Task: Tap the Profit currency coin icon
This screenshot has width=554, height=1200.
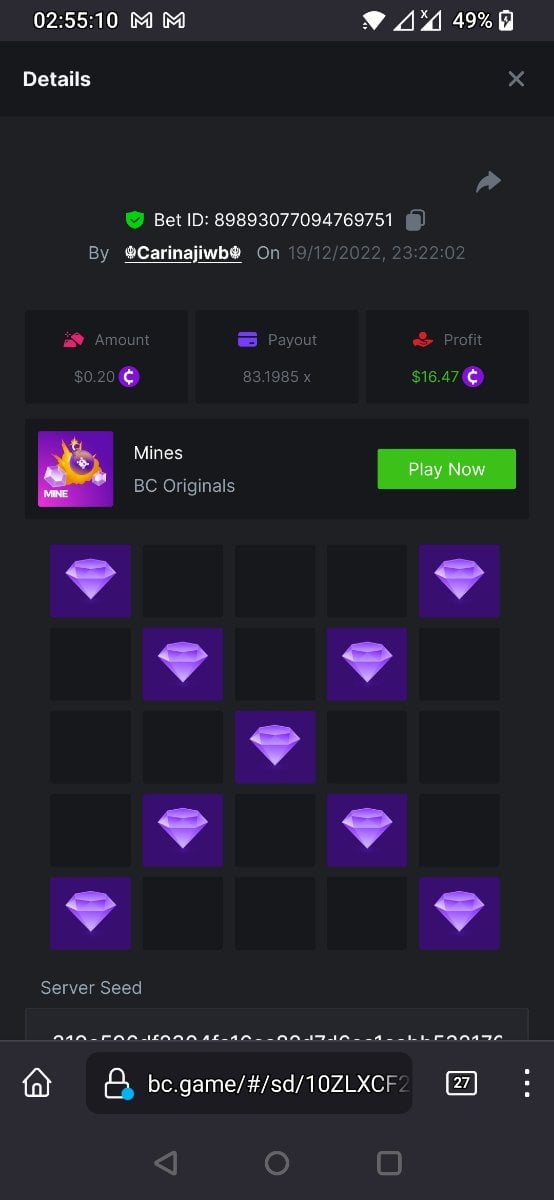Action: (x=474, y=377)
